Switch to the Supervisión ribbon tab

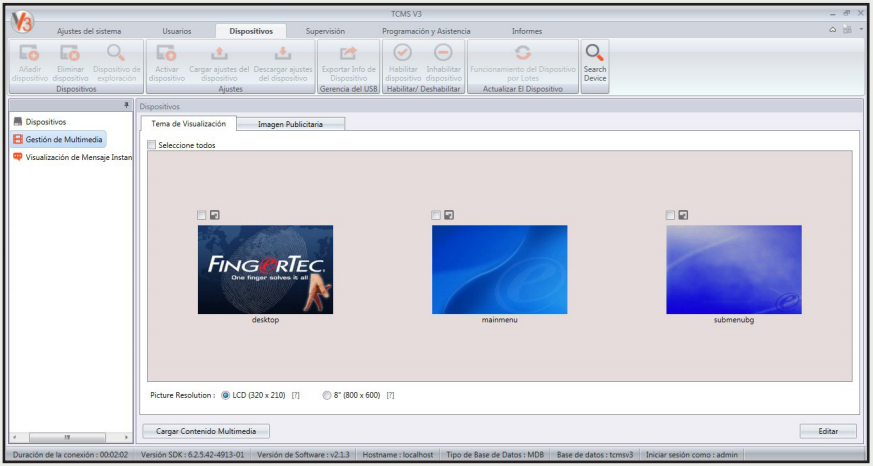click(x=325, y=31)
